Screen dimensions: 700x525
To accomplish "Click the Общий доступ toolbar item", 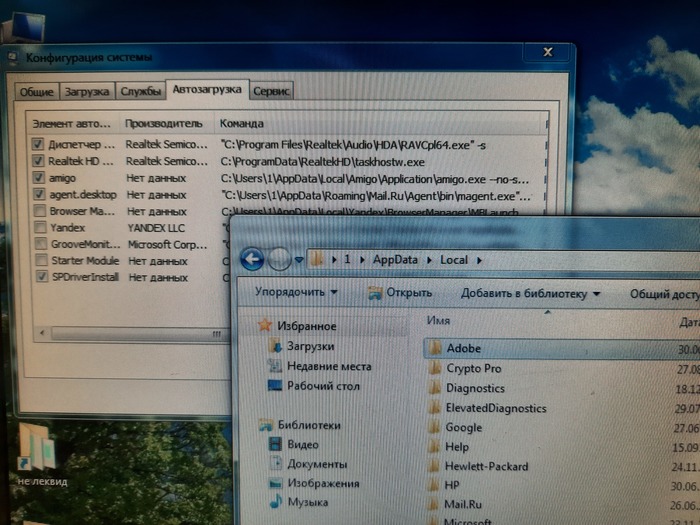I will [664, 295].
